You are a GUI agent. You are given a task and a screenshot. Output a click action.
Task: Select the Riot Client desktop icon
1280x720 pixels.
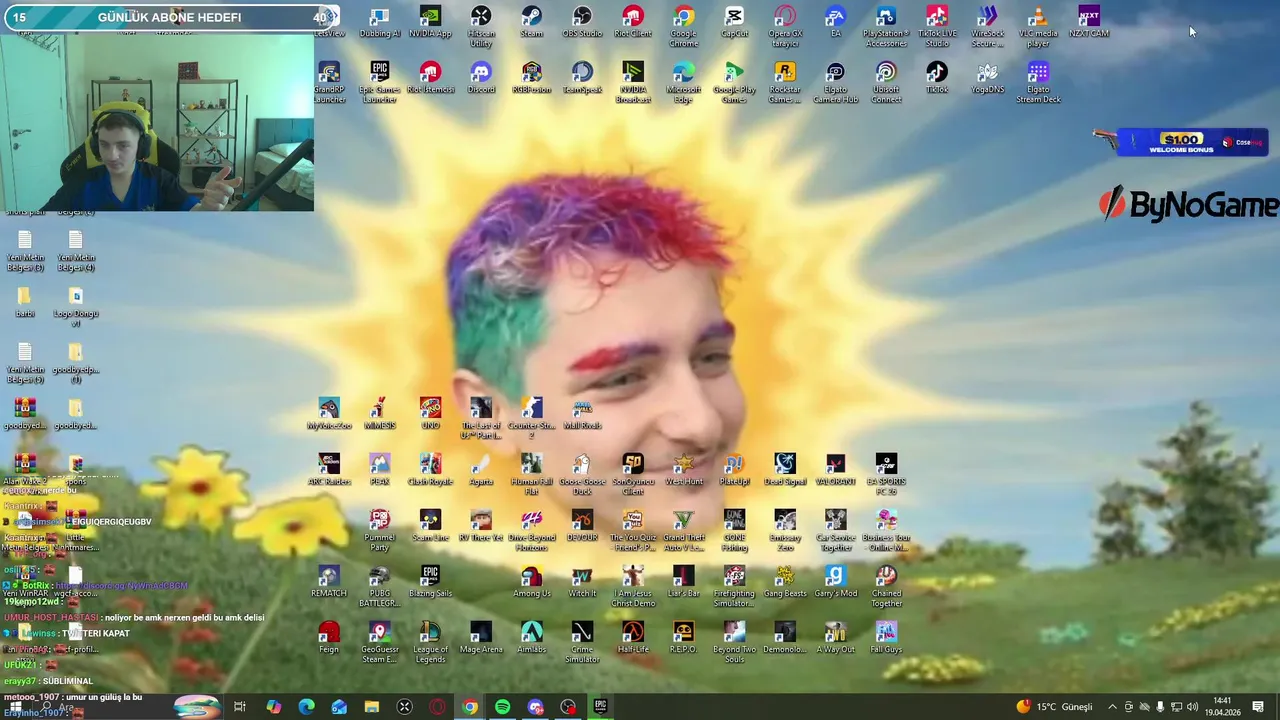[633, 22]
